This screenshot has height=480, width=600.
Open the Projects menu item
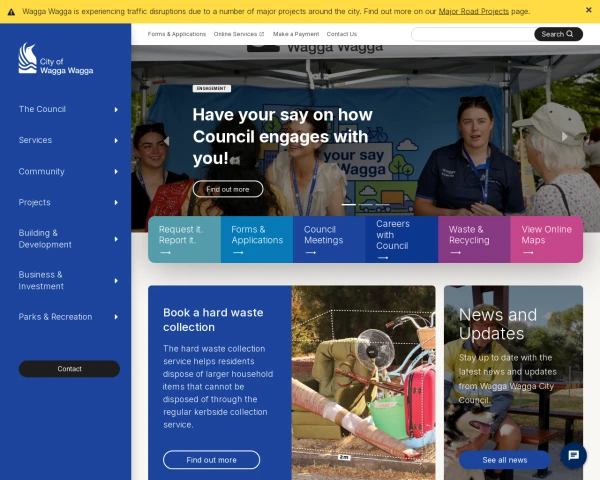(x=34, y=202)
